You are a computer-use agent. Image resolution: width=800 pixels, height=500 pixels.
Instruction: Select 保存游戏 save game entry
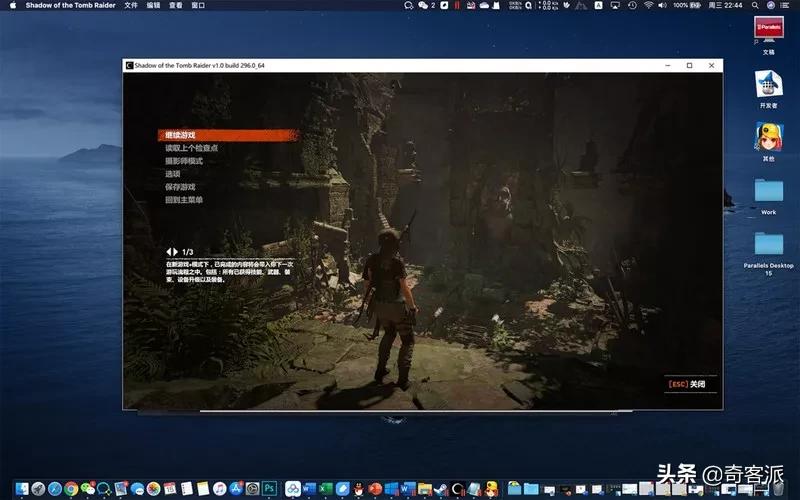[x=180, y=187]
